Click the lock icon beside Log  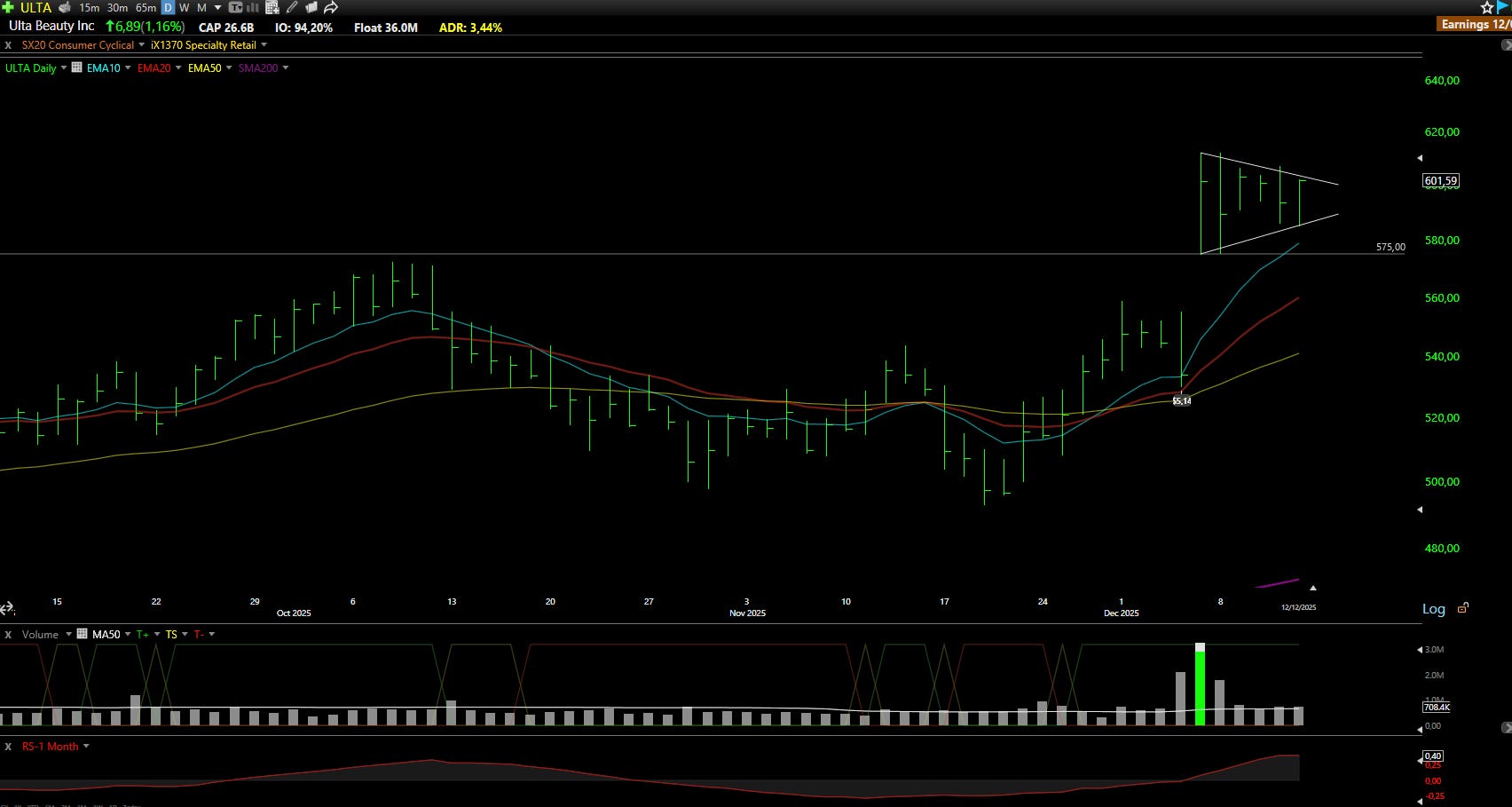[1463, 608]
